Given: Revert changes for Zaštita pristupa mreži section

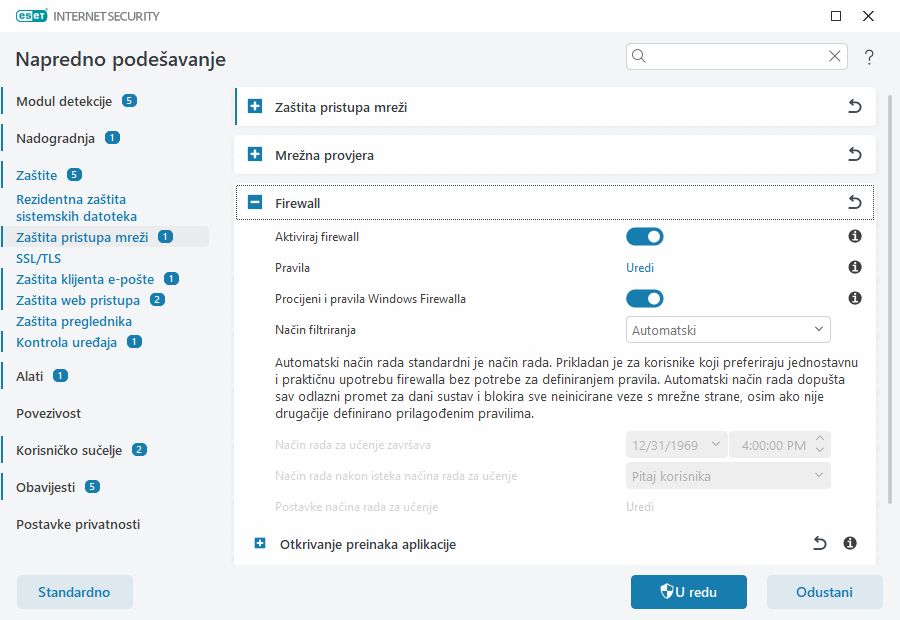Looking at the screenshot, I should click(x=855, y=106).
